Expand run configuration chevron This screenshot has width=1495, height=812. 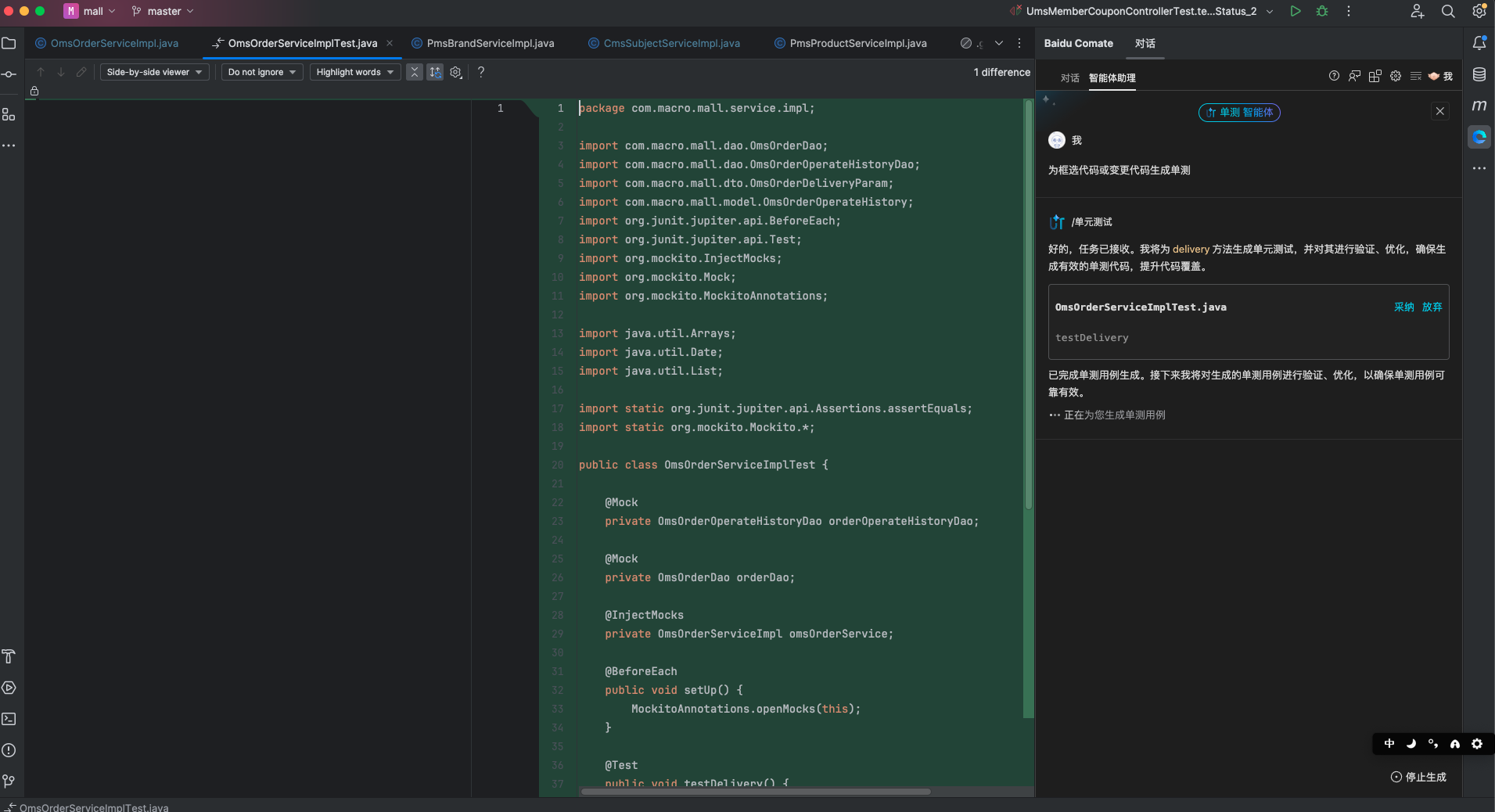point(1270,11)
